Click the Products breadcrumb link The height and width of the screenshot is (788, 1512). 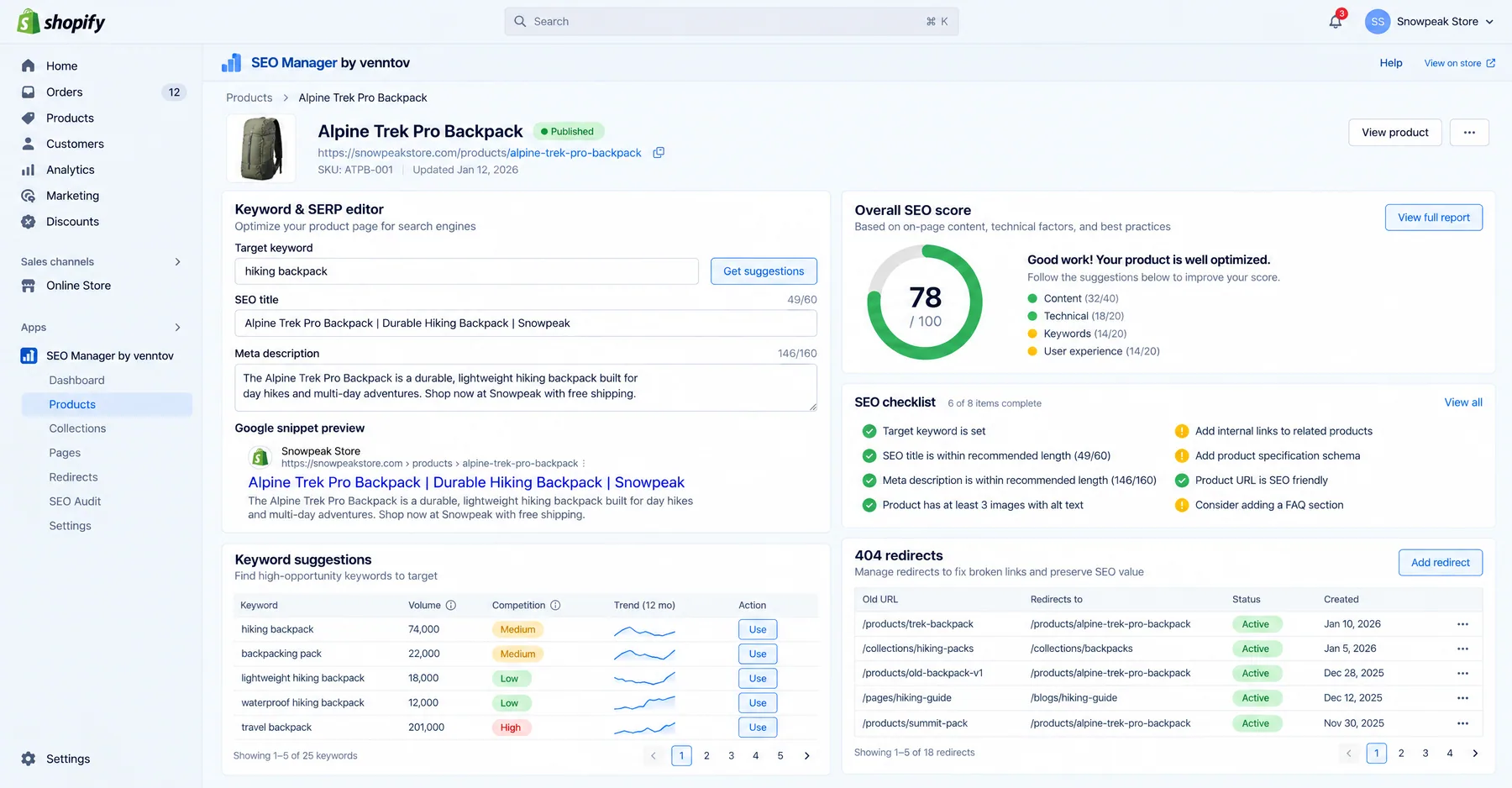point(249,97)
